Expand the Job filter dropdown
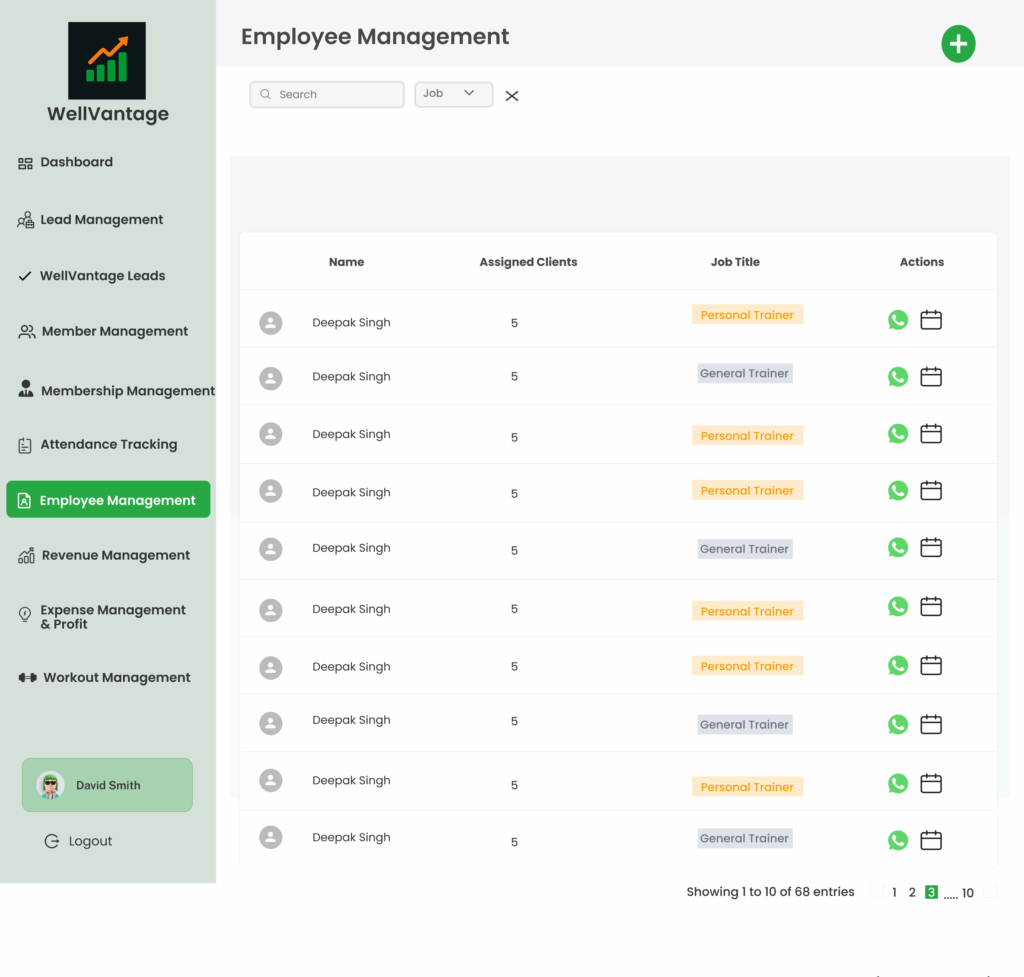This screenshot has width=1024, height=977. click(454, 94)
